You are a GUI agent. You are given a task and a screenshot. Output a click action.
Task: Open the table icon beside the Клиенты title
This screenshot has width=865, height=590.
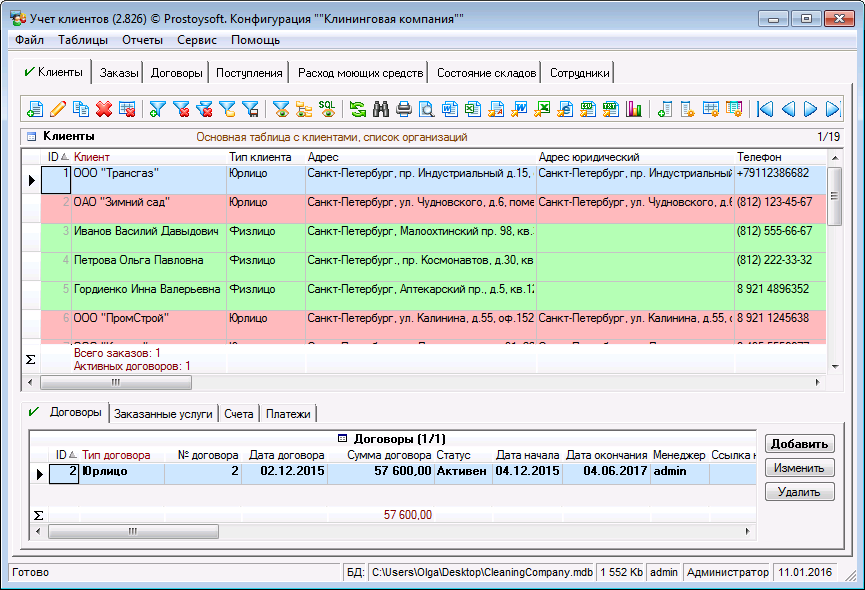[x=31, y=136]
